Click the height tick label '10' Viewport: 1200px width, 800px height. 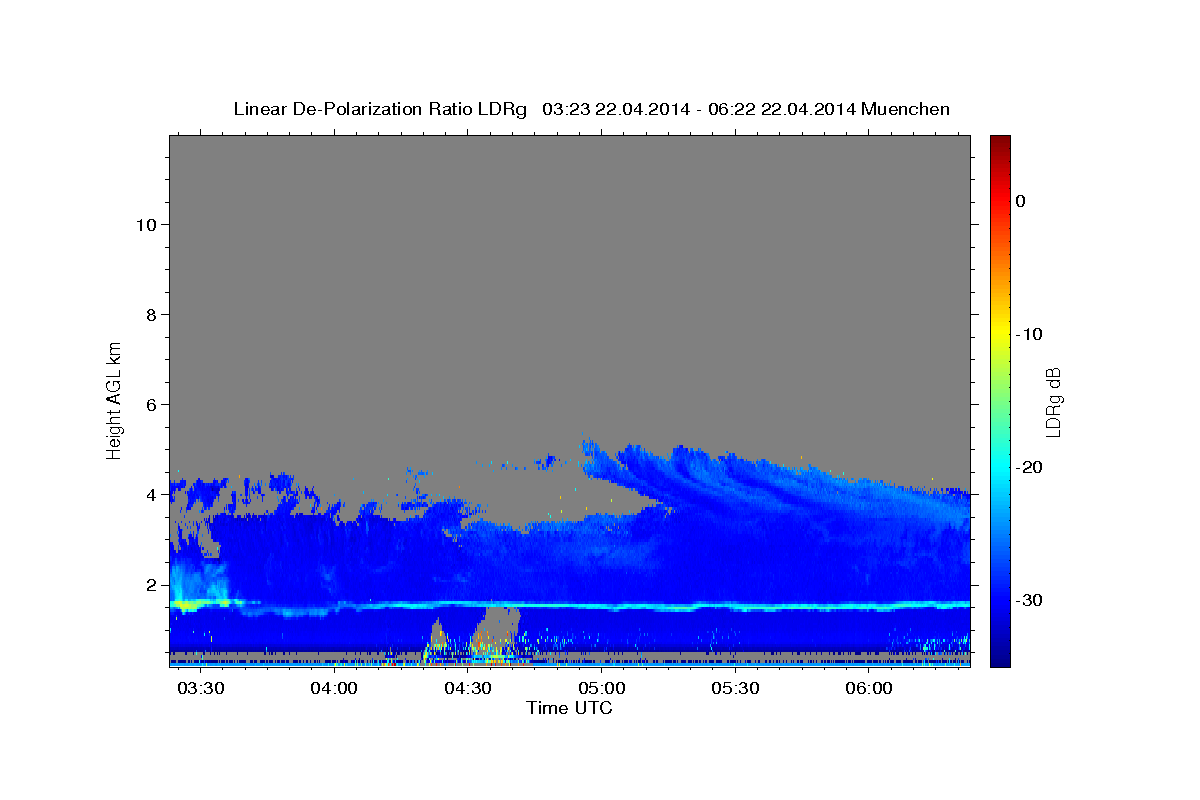[145, 224]
